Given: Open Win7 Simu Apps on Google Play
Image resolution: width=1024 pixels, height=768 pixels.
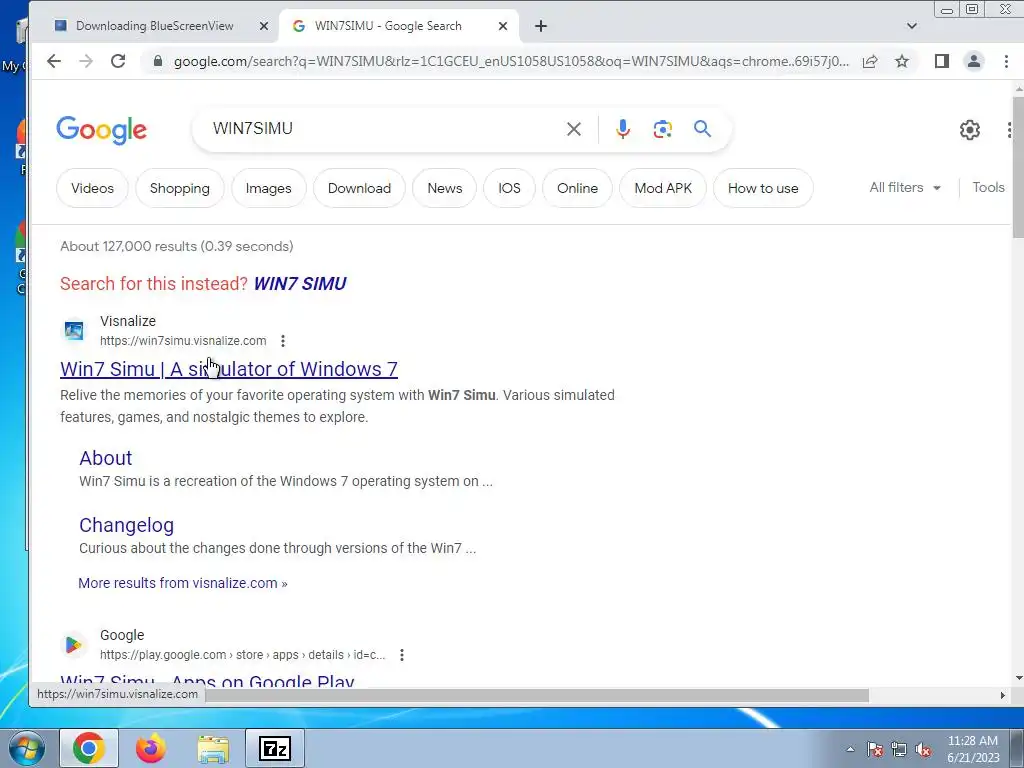Looking at the screenshot, I should 207,680.
